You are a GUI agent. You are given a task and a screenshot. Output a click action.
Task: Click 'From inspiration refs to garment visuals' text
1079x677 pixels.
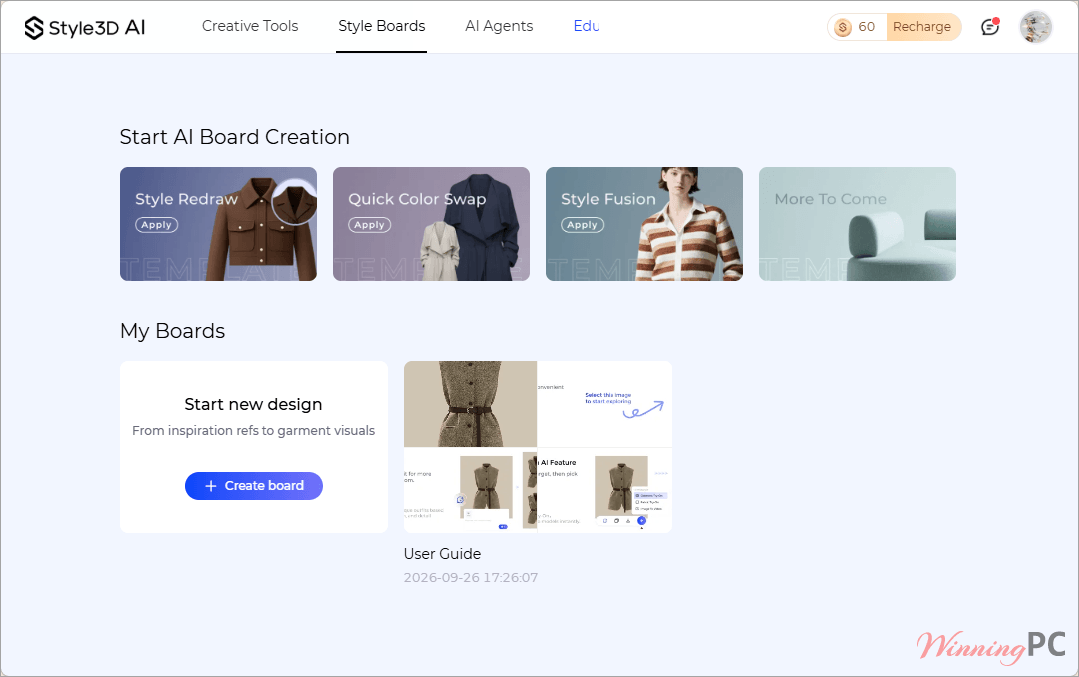[x=253, y=431]
